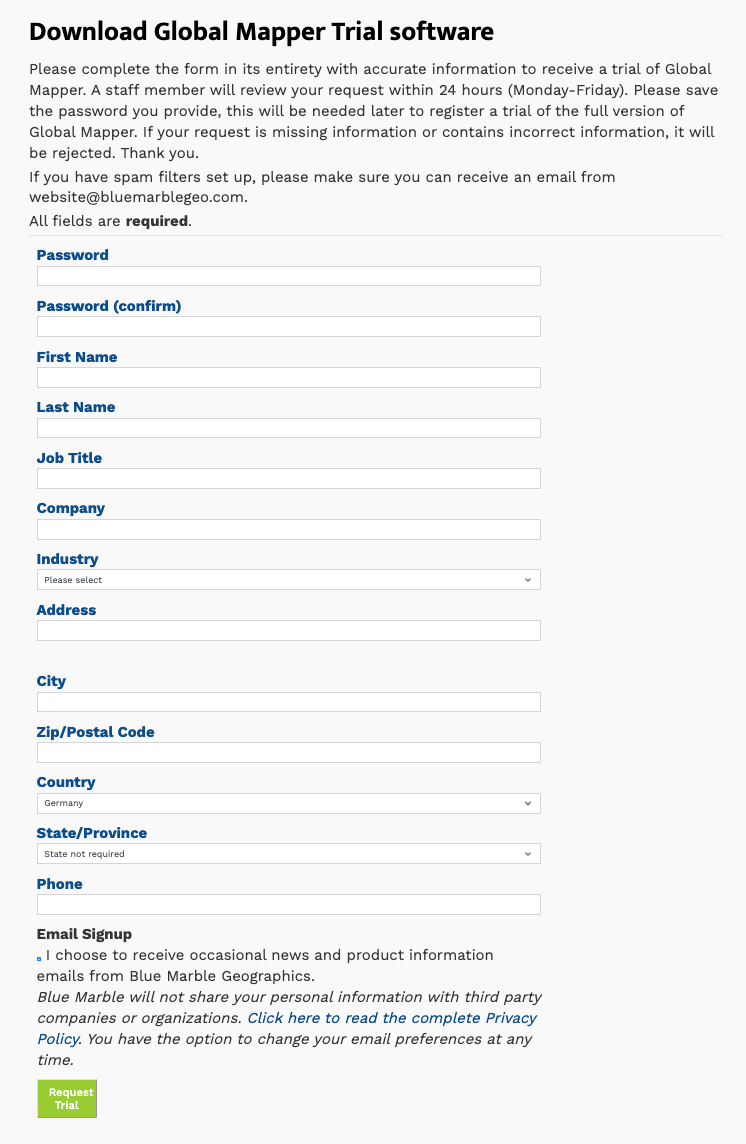Viewport: 746px width, 1144px height.
Task: Click the Password input field
Action: (288, 276)
